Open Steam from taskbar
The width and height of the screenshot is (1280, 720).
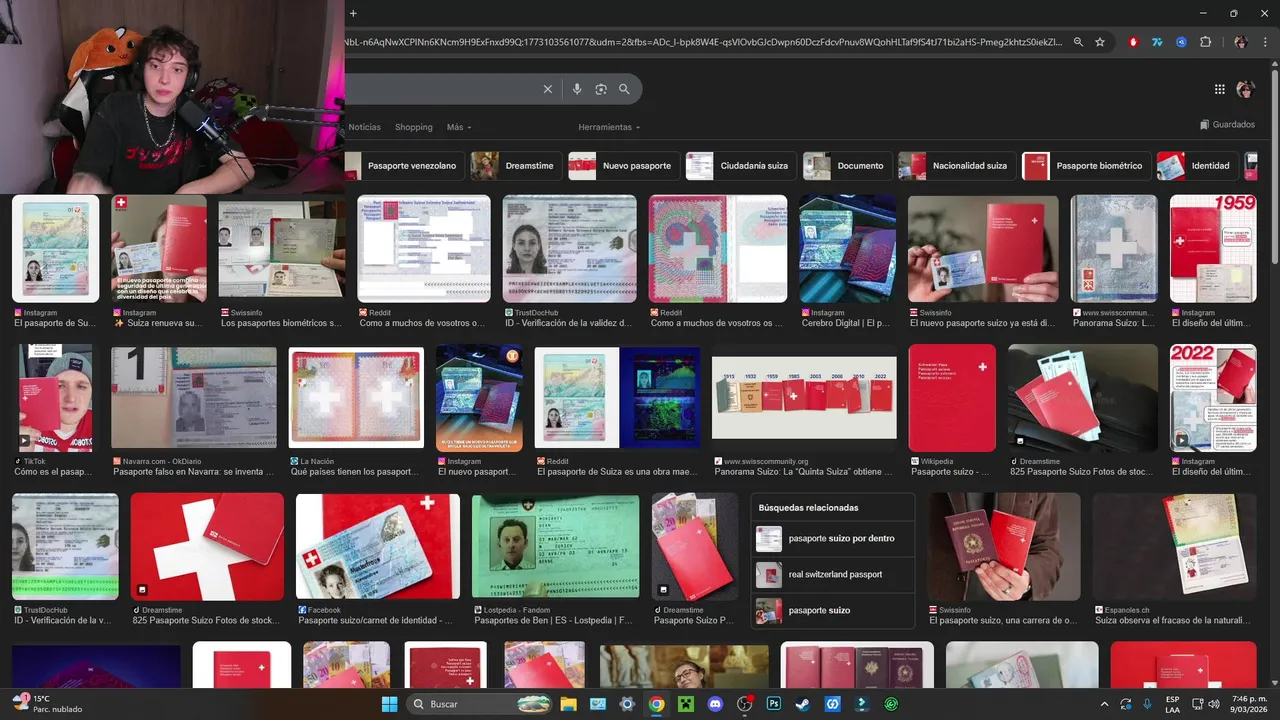[x=803, y=704]
